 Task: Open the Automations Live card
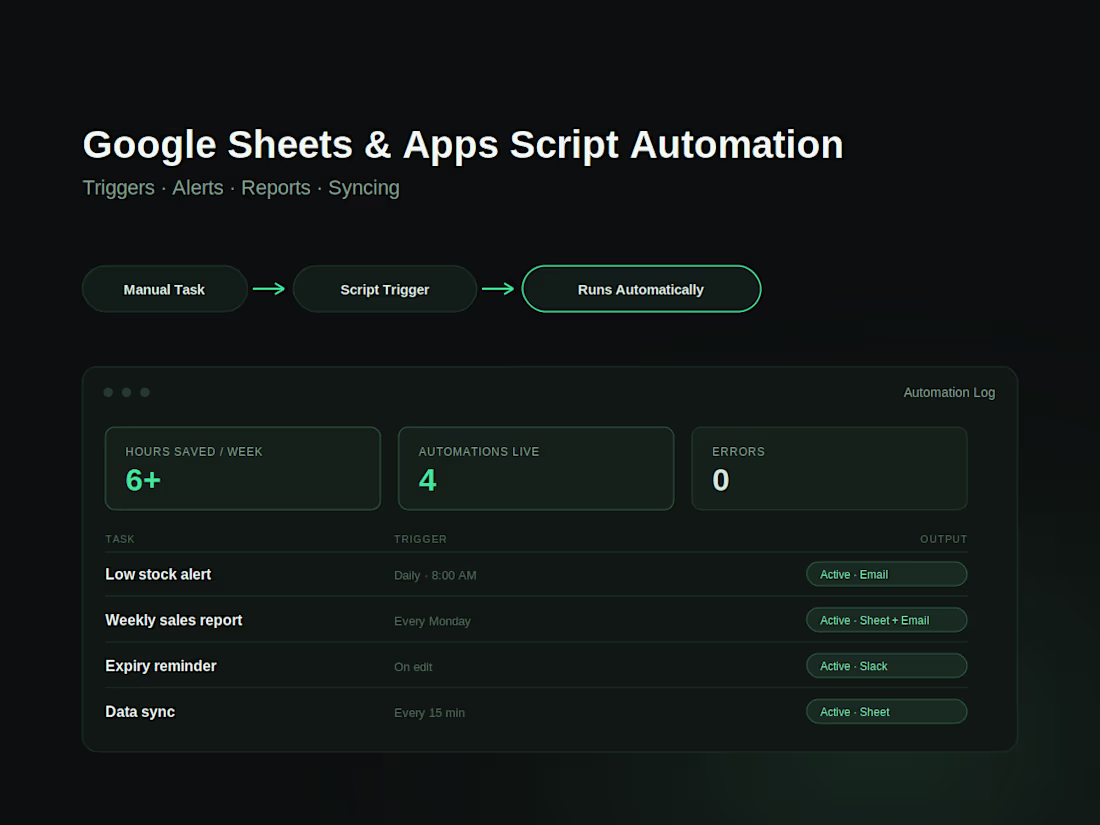point(536,469)
